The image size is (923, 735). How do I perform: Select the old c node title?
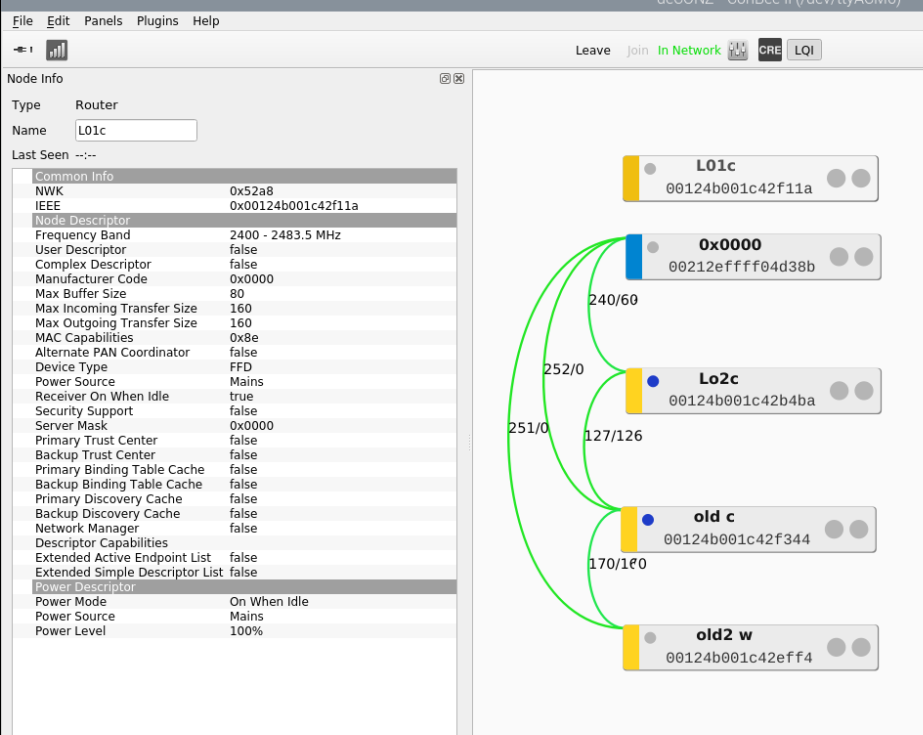[x=714, y=517]
